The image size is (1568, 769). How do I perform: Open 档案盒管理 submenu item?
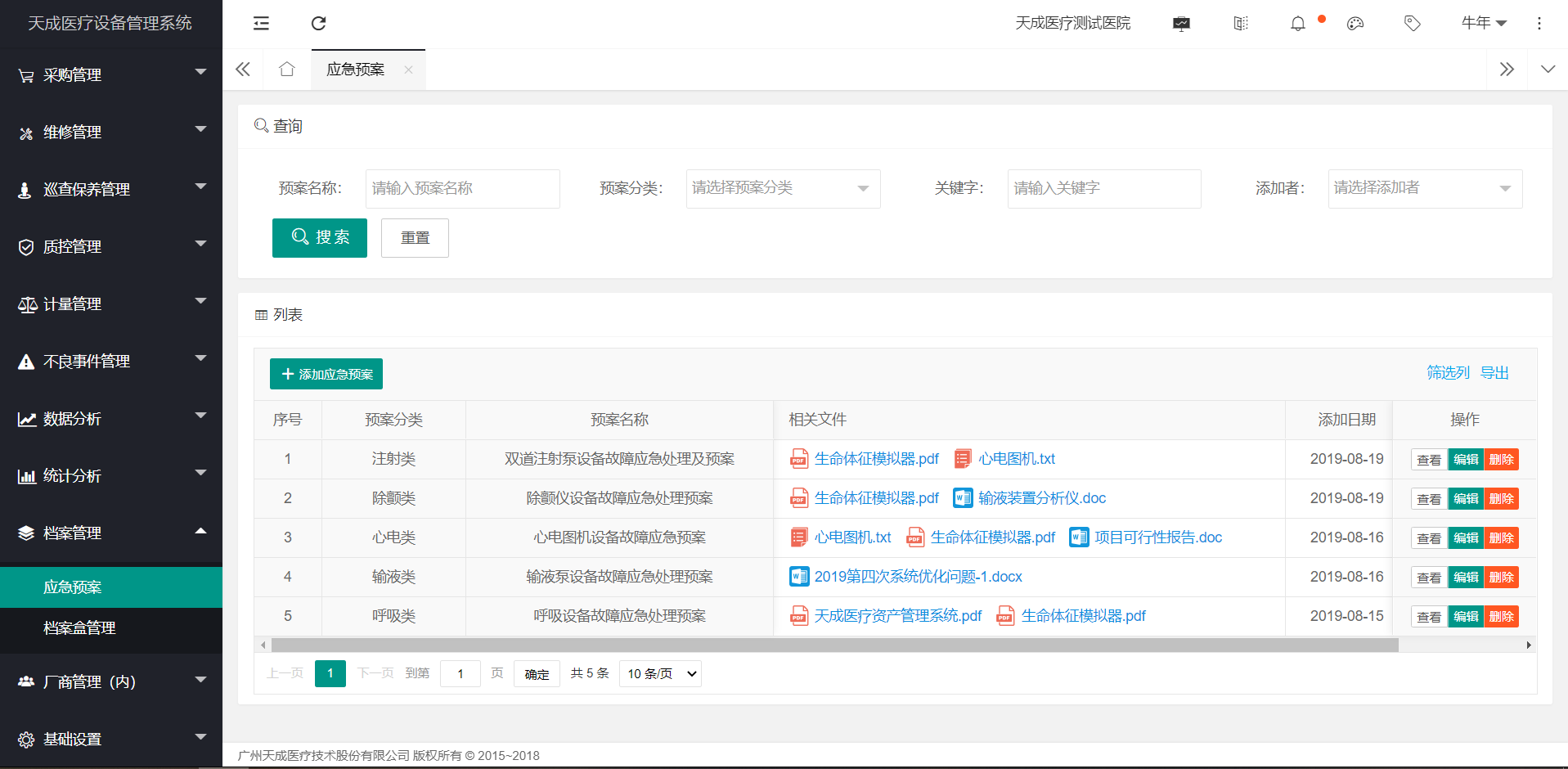tap(111, 628)
